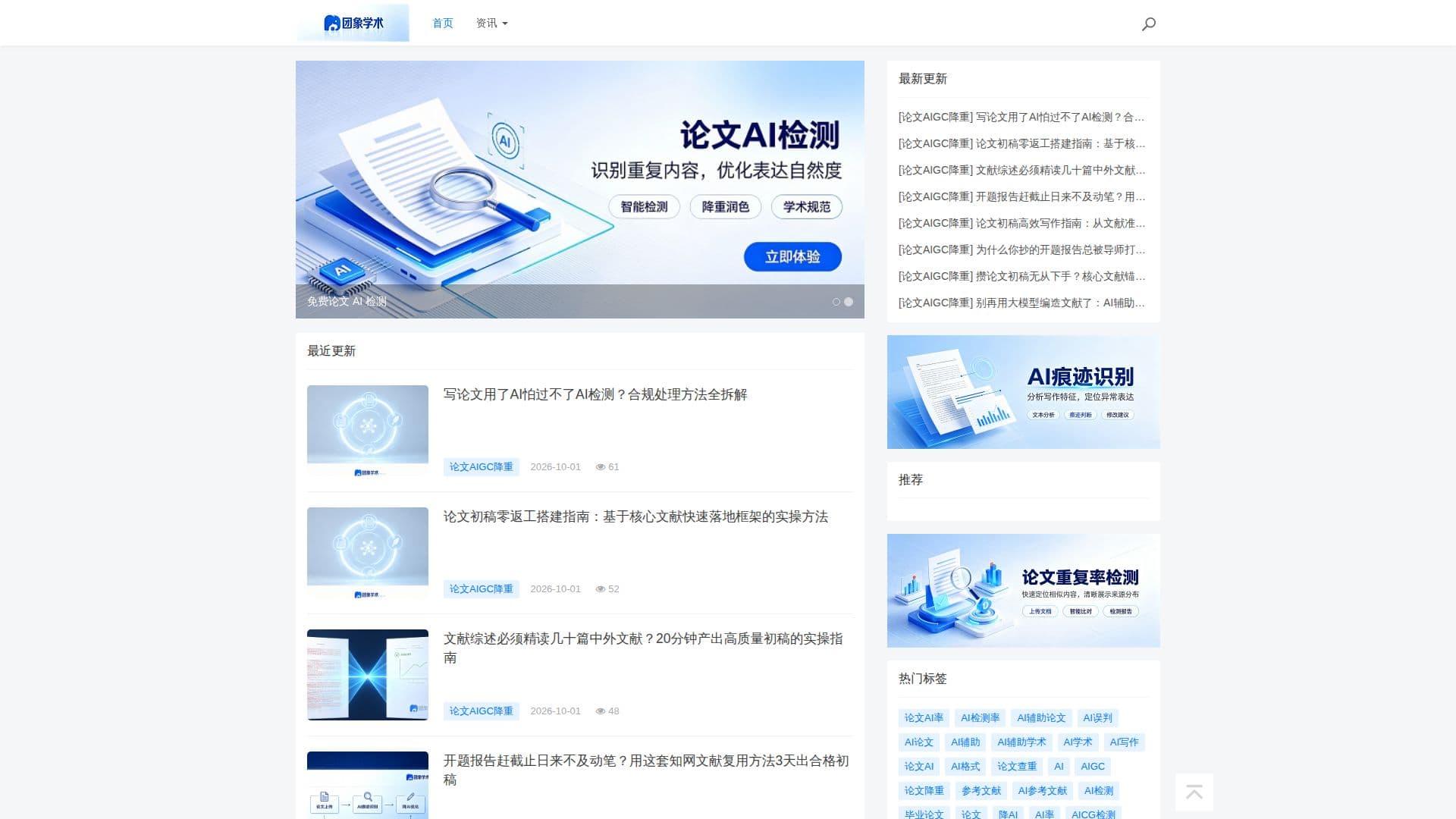This screenshot has height=819, width=1456.
Task: Open sidebar link 为什么你抄的开题报告总被导师打
Action: tap(1021, 249)
